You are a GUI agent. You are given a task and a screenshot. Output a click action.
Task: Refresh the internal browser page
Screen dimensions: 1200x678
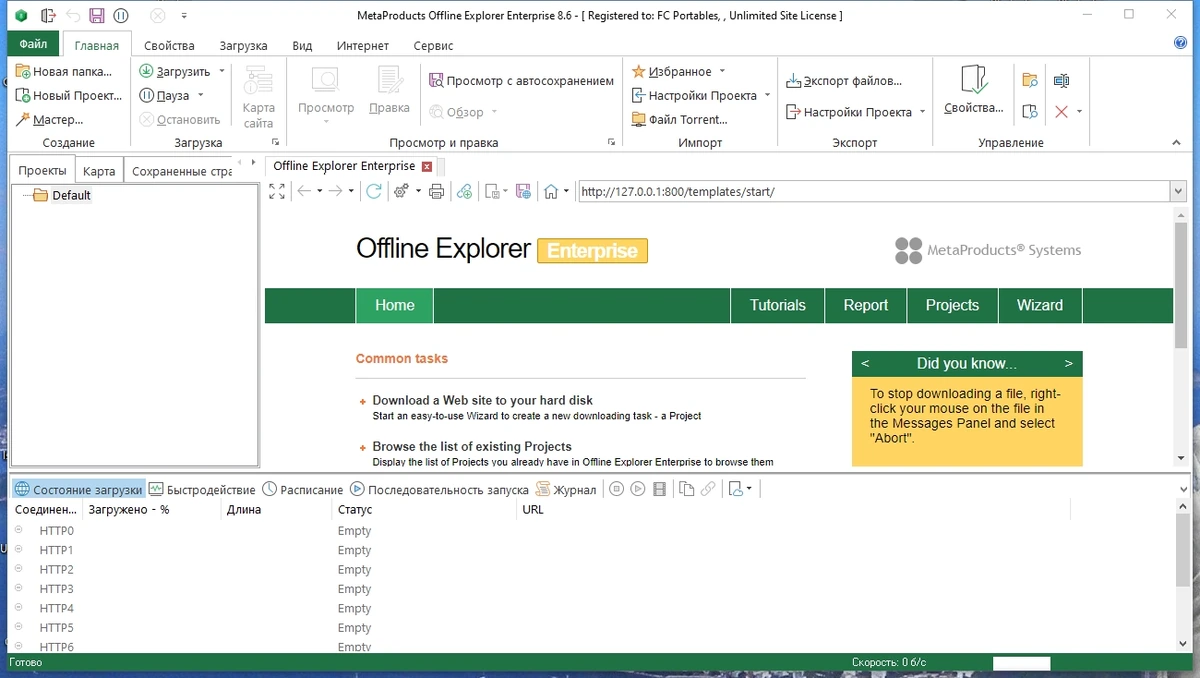(373, 191)
